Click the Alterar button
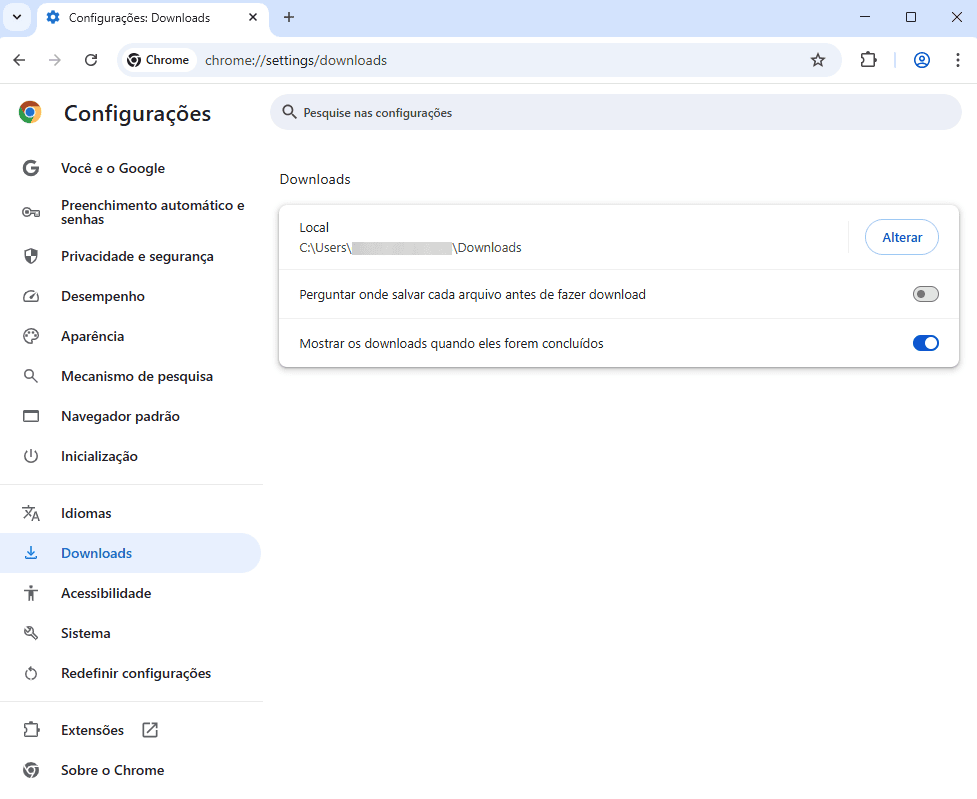The image size is (977, 799). pyautogui.click(x=901, y=237)
